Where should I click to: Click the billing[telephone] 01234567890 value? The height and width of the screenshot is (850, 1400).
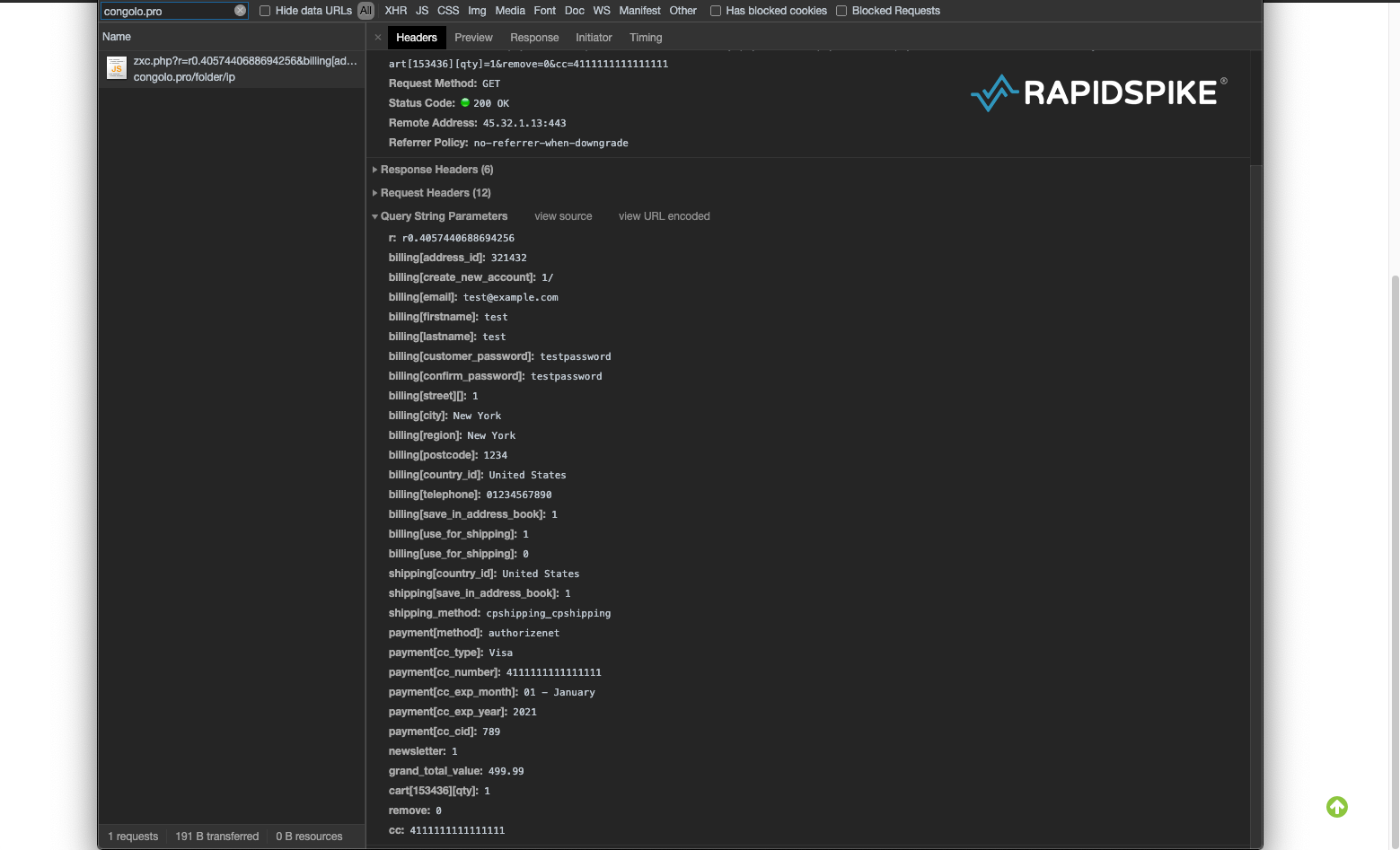[519, 495]
